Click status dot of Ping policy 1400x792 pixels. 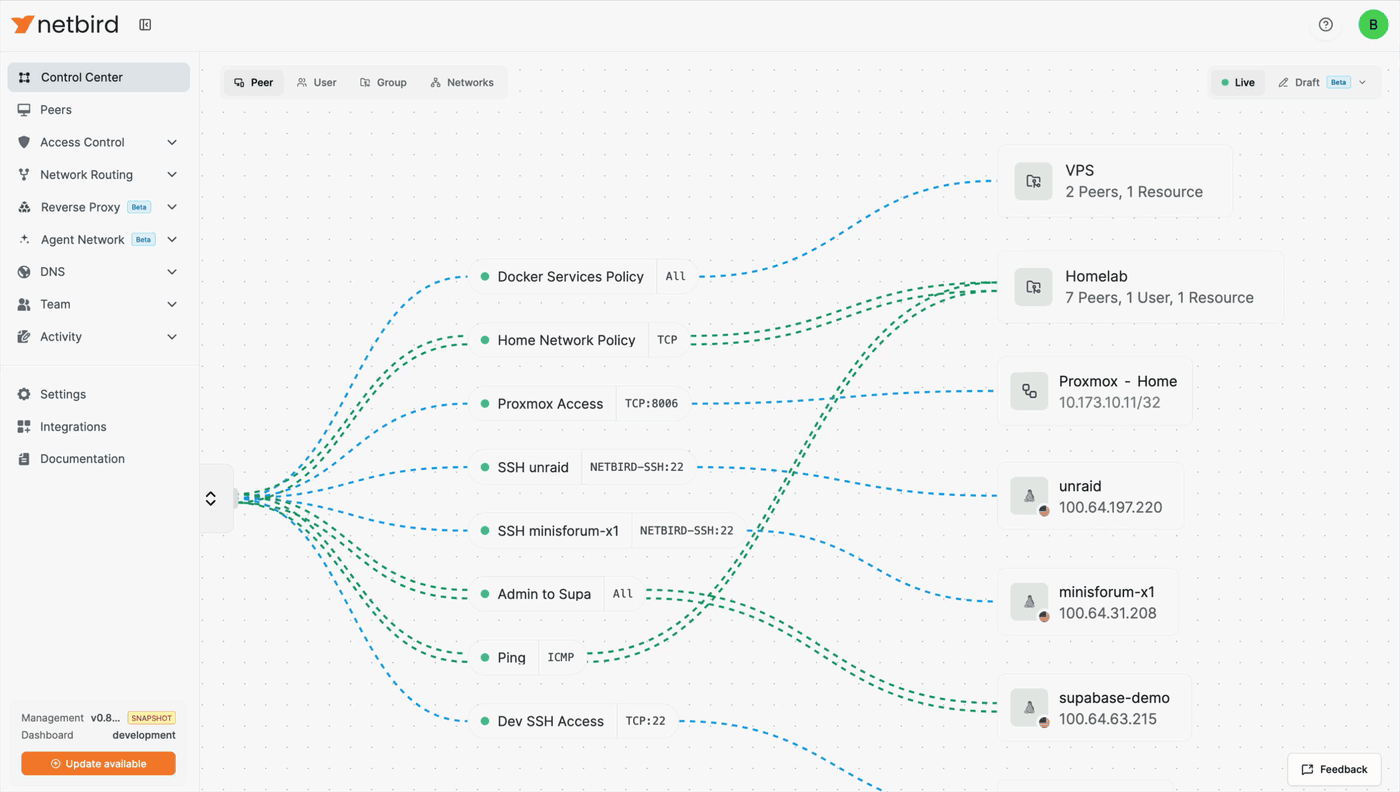point(485,657)
